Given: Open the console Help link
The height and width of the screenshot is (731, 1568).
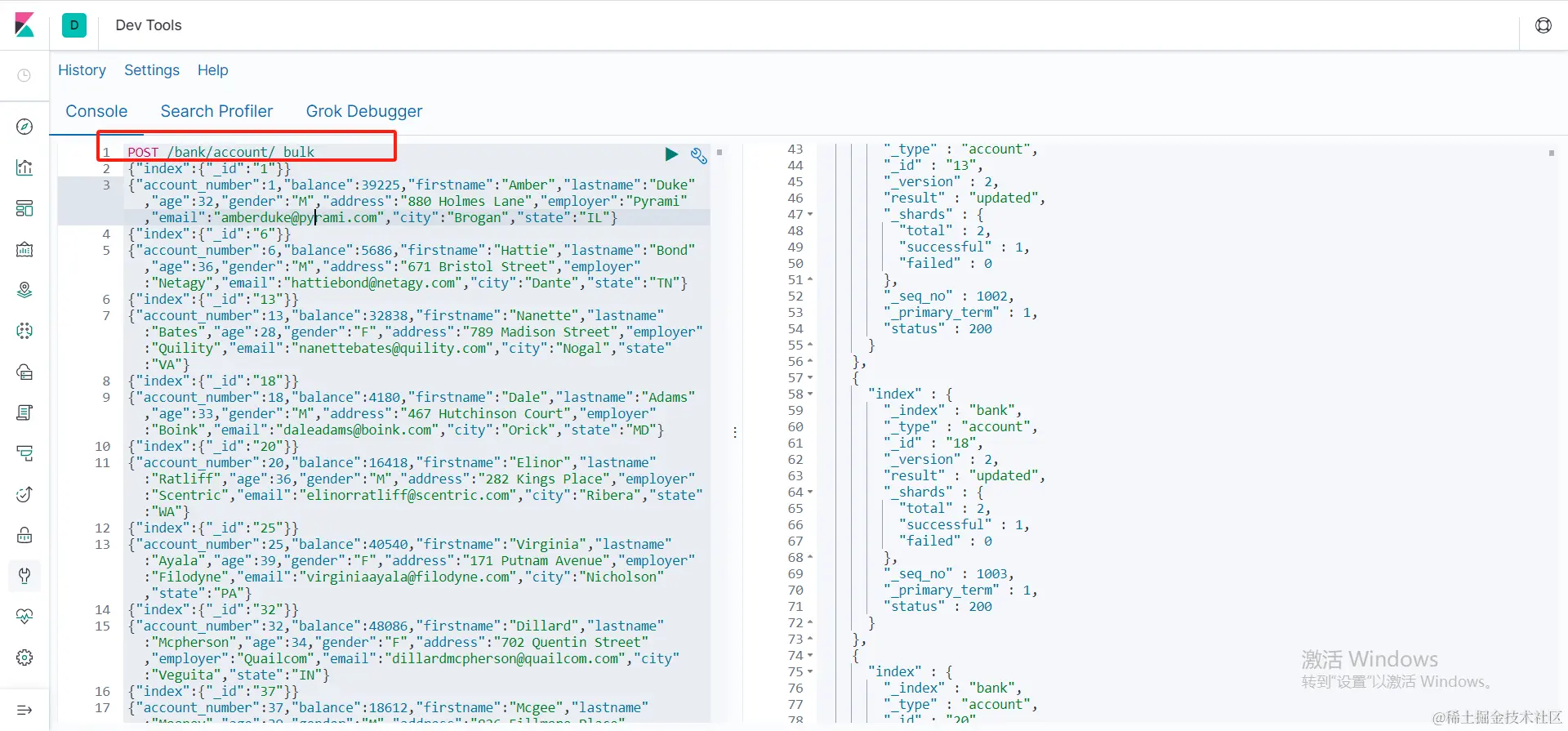Looking at the screenshot, I should (x=213, y=70).
